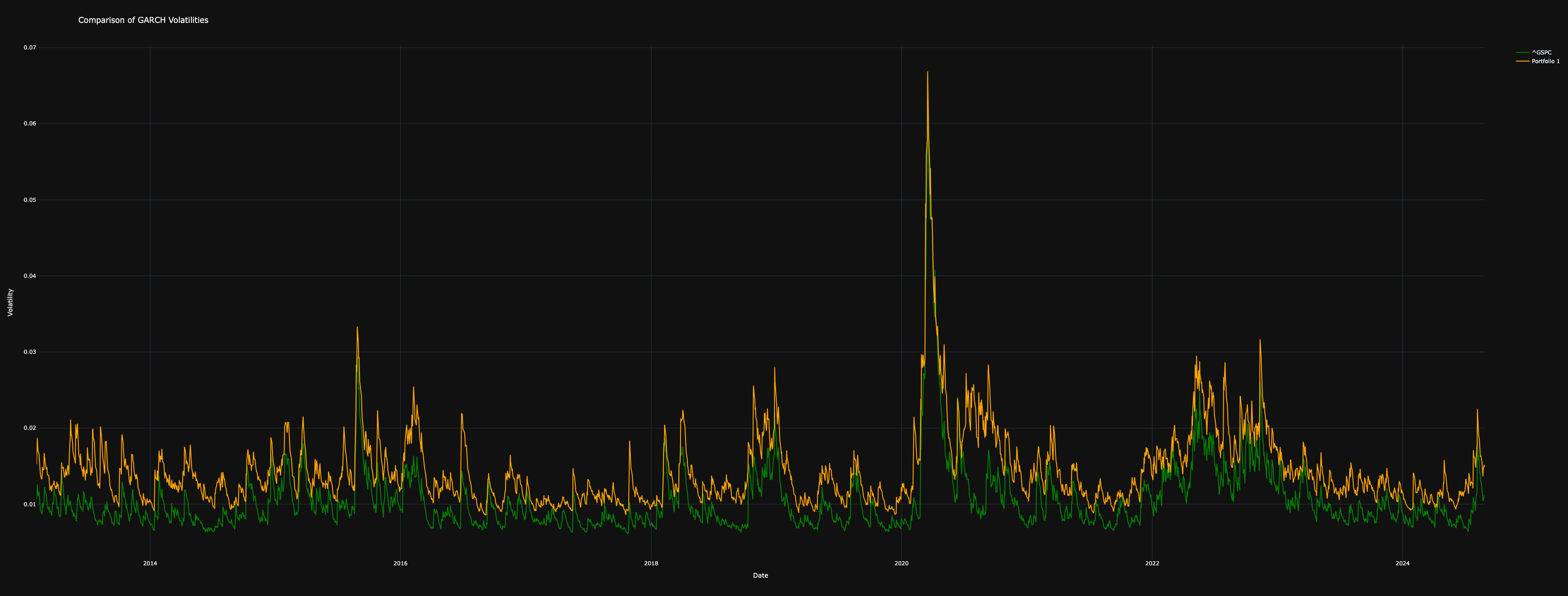Screen dimensions: 1568x596
Task: Click the 0.01 y-axis tick label
Action: coord(30,504)
